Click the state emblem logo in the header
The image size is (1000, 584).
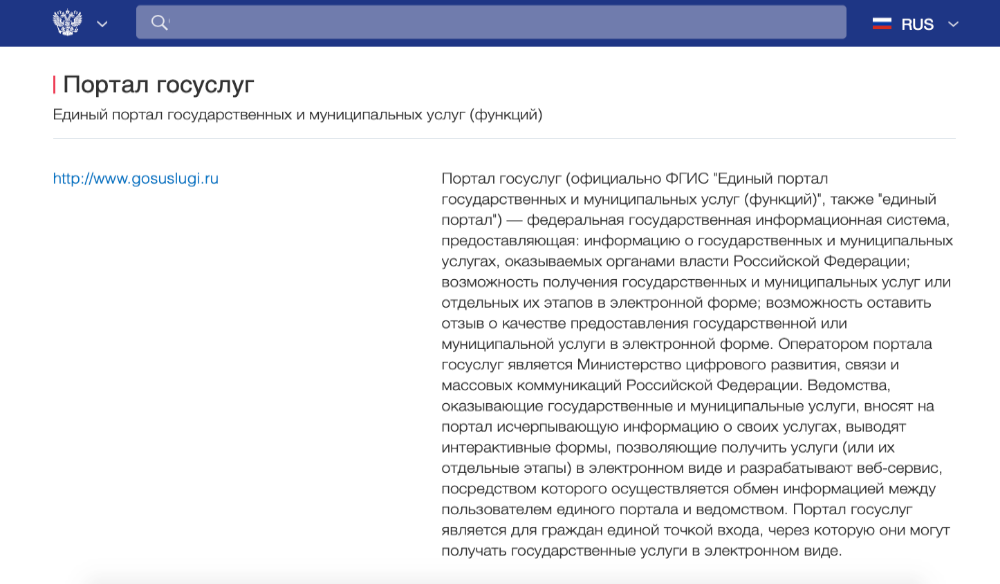pyautogui.click(x=66, y=21)
